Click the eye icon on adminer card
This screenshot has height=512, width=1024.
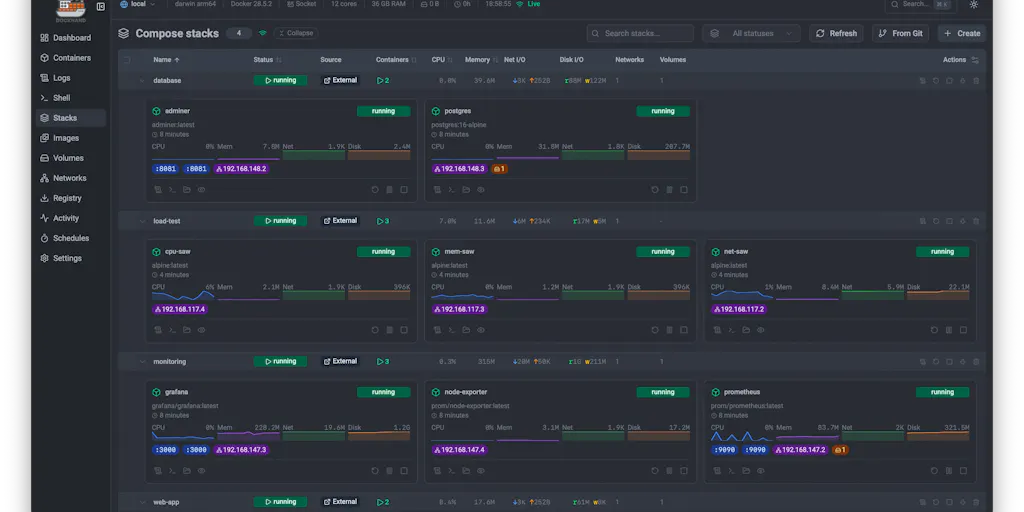click(x=201, y=190)
